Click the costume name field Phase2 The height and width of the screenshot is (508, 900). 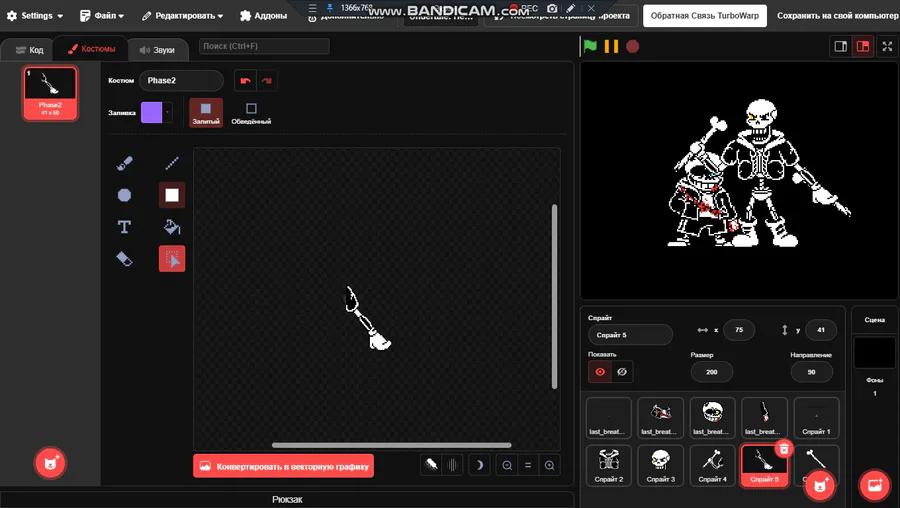point(181,80)
